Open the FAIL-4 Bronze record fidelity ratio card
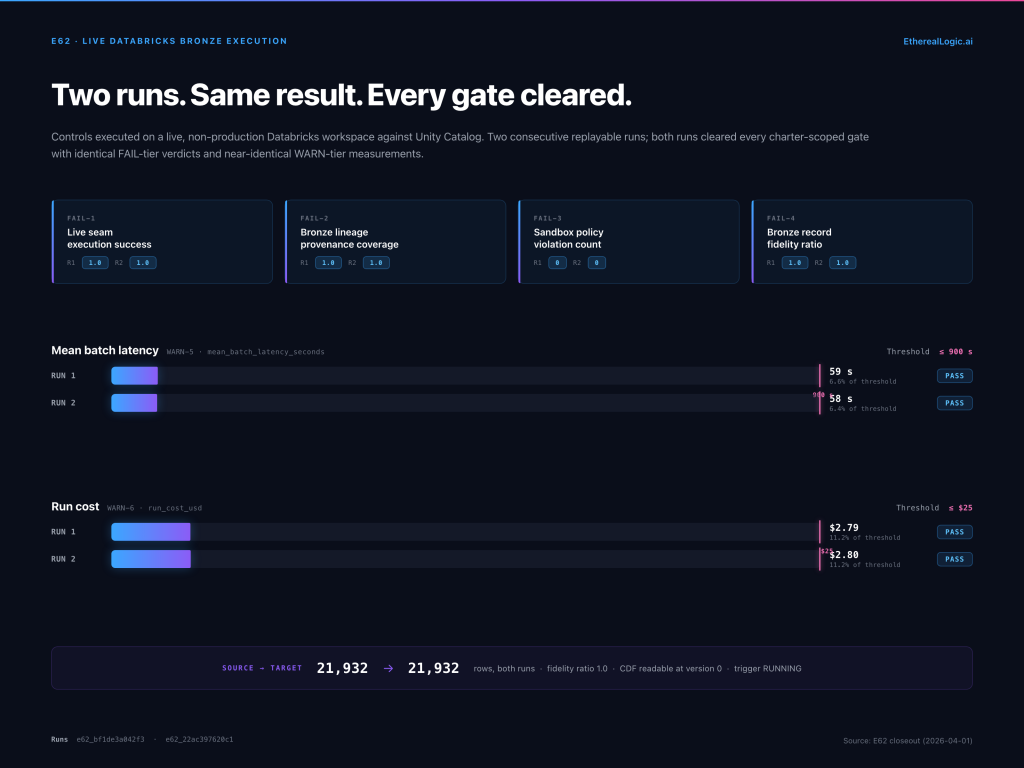Viewport: 1024px width, 768px height. click(x=862, y=241)
